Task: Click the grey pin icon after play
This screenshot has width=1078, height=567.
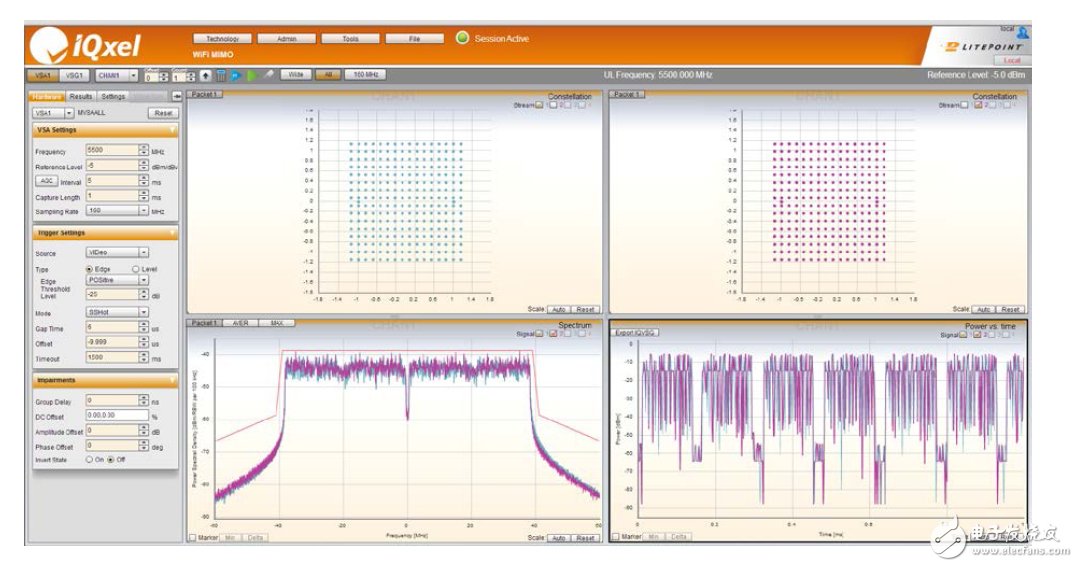Action: pyautogui.click(x=267, y=75)
